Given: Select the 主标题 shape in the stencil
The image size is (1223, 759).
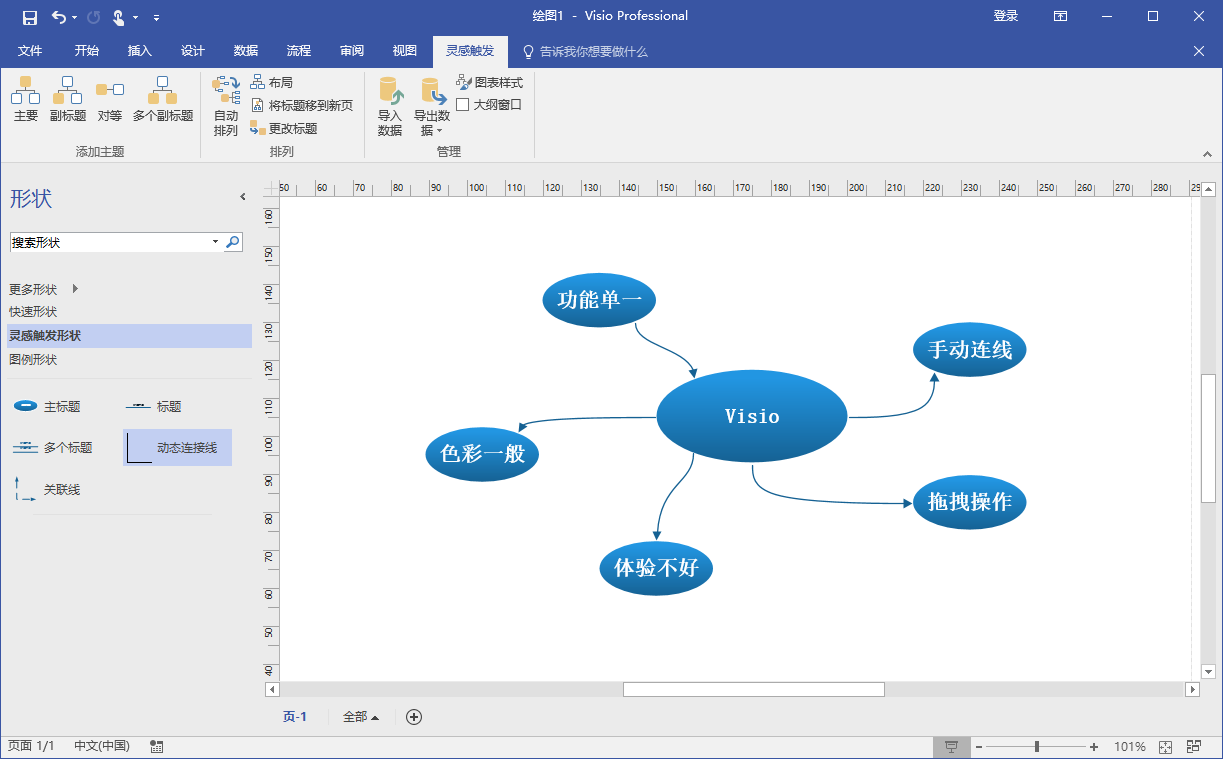Looking at the screenshot, I should tap(47, 407).
